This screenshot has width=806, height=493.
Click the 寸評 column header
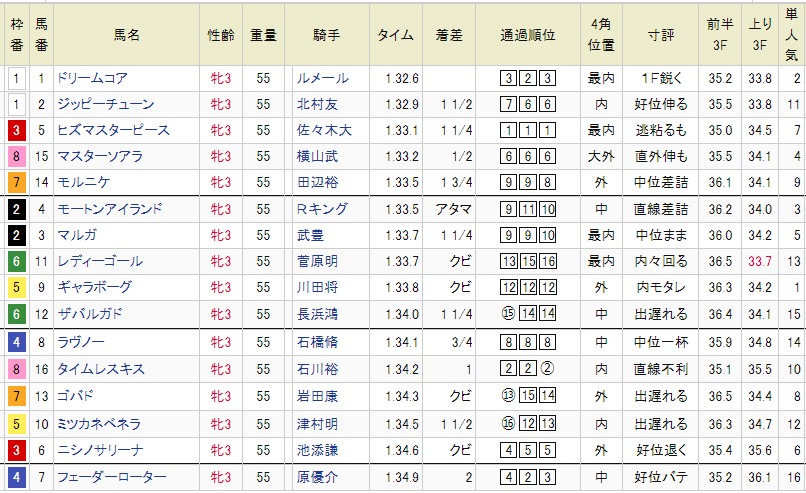click(x=664, y=34)
